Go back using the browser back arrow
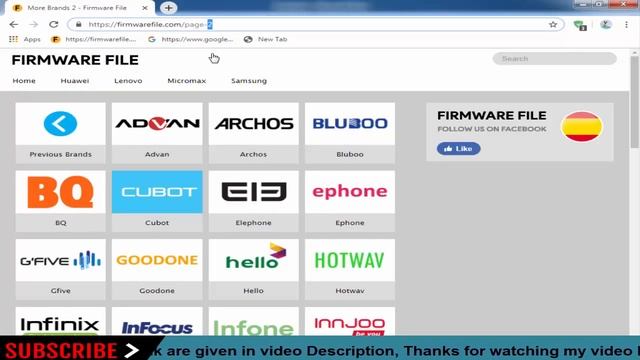The width and height of the screenshot is (640, 360). tap(13, 24)
